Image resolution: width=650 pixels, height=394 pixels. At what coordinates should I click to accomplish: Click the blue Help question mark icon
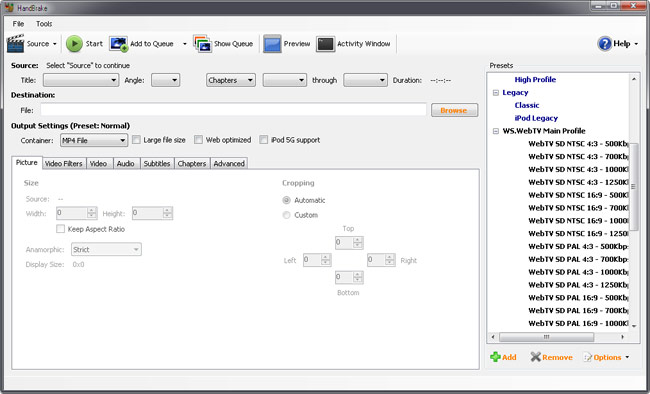605,44
